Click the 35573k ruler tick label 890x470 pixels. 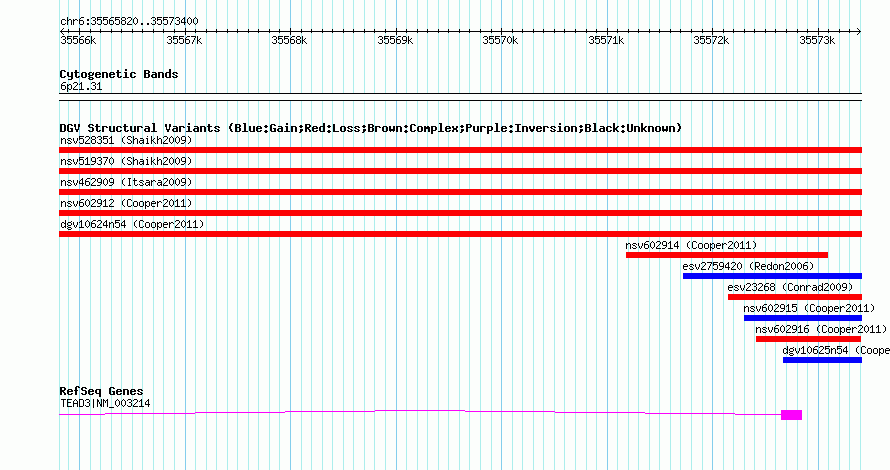point(817,40)
